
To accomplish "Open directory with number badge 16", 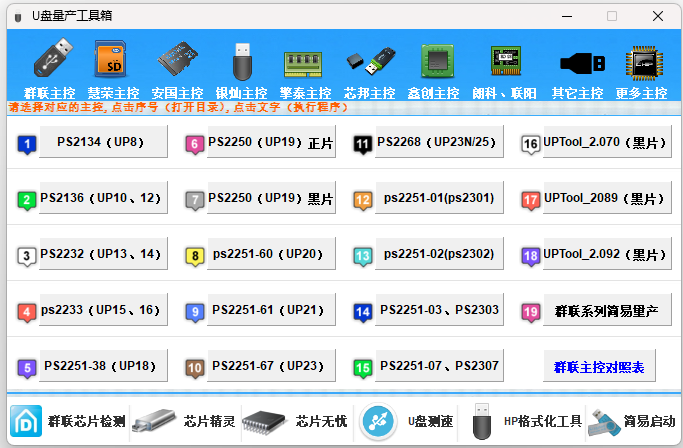I will click(x=531, y=144).
